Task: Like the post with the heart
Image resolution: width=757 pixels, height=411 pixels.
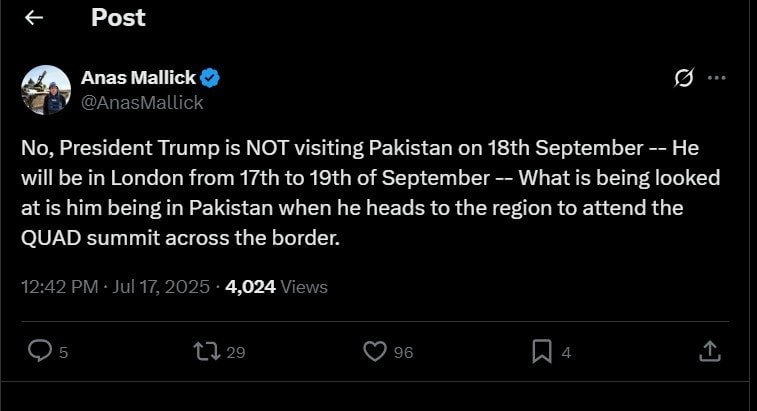Action: pyautogui.click(x=374, y=351)
